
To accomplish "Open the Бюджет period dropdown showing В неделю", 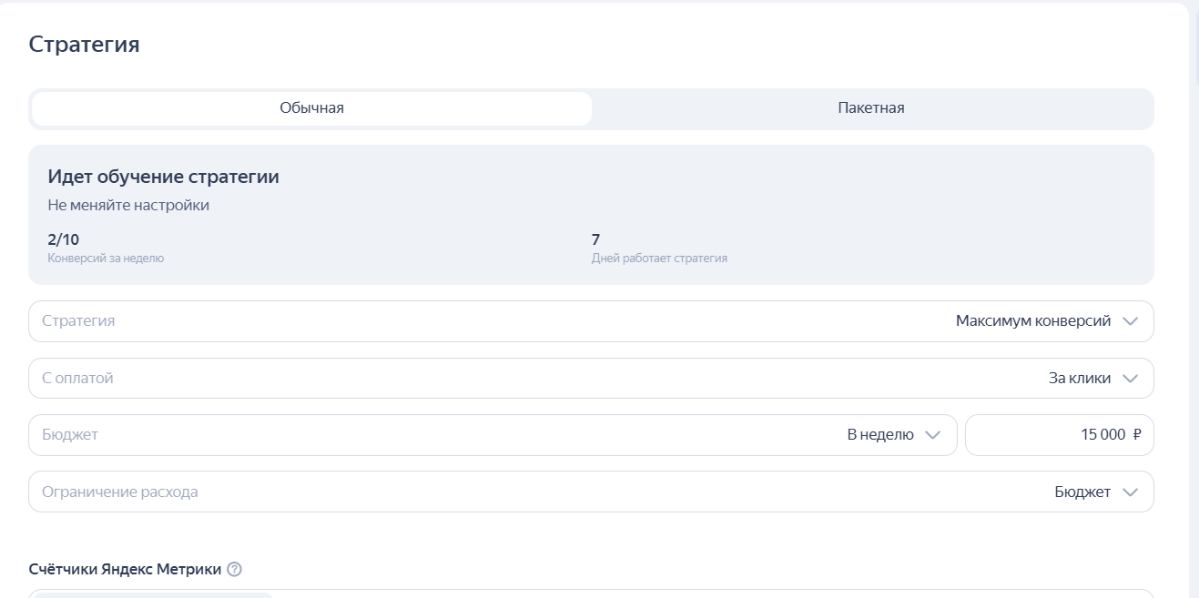I will (492, 435).
